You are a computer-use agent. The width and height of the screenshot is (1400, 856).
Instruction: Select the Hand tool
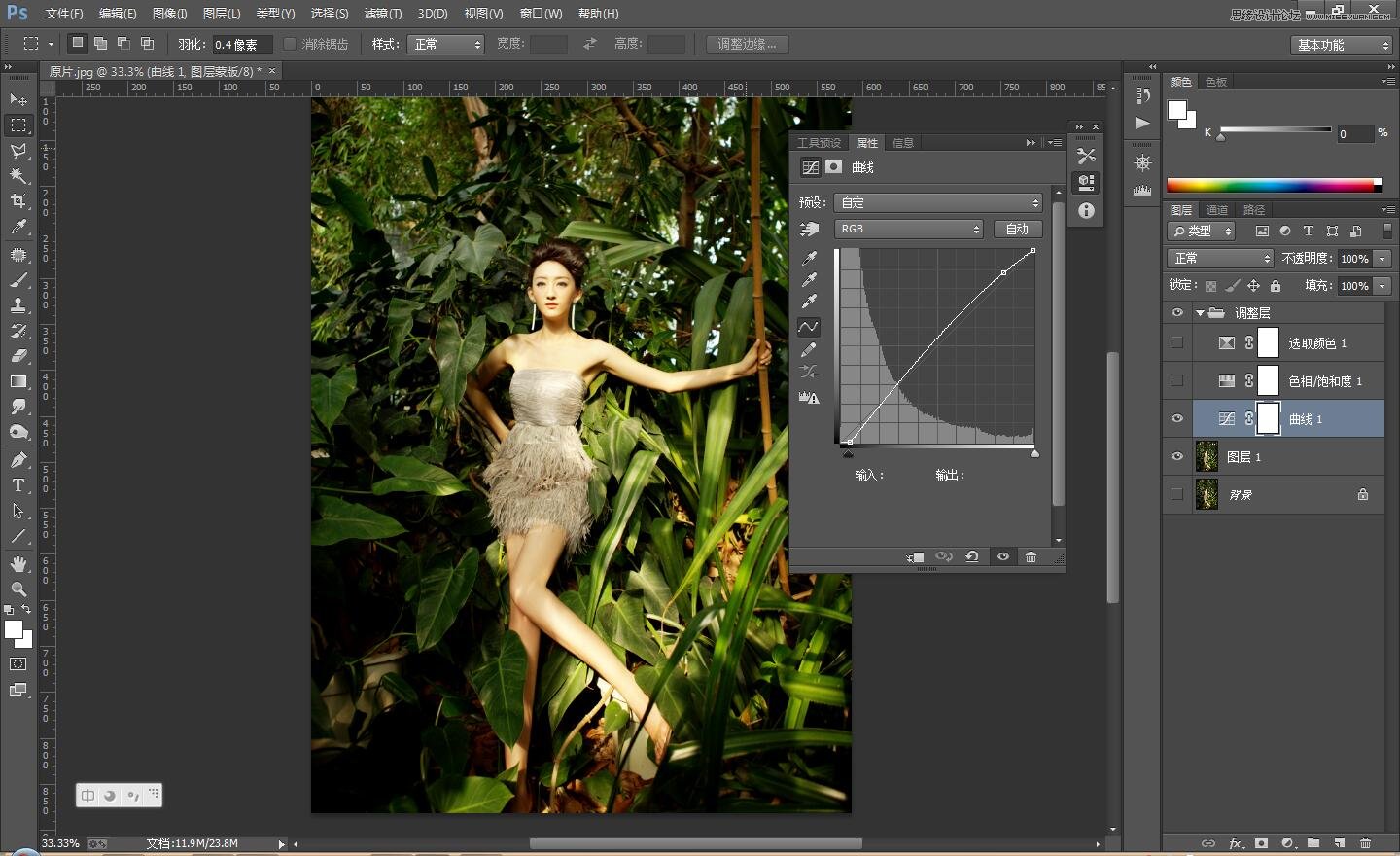pos(18,564)
